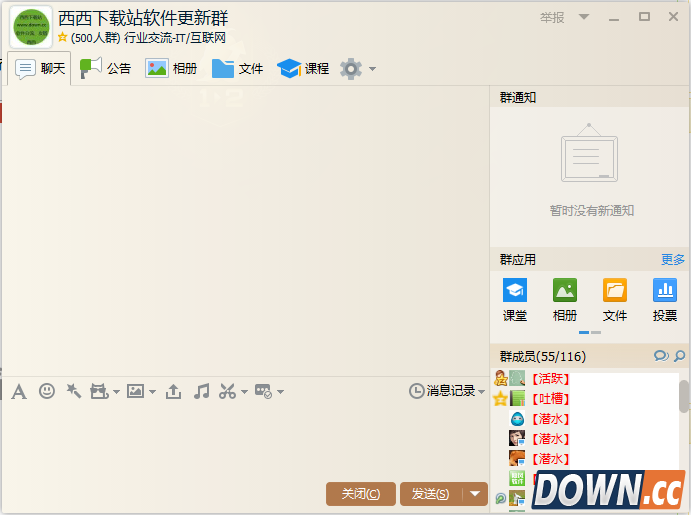Minimize the group chat window
Image resolution: width=691 pixels, height=515 pixels.
click(614, 18)
